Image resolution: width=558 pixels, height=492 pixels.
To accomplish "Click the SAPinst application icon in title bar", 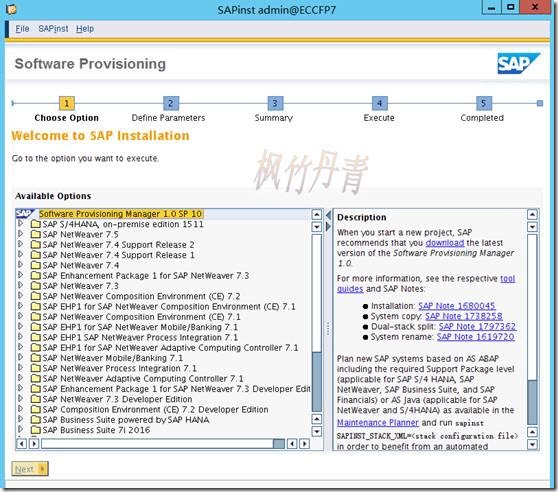I will pyautogui.click(x=12, y=9).
